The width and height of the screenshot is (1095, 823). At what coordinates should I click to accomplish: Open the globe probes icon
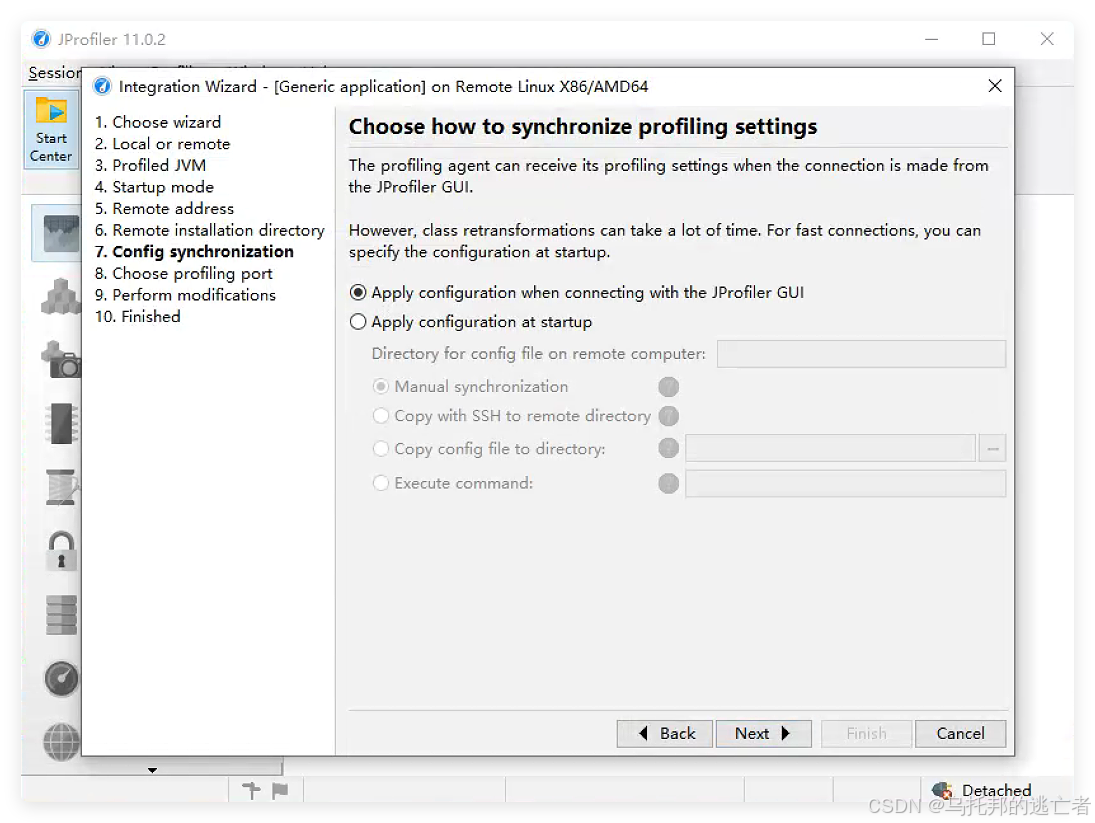point(61,741)
